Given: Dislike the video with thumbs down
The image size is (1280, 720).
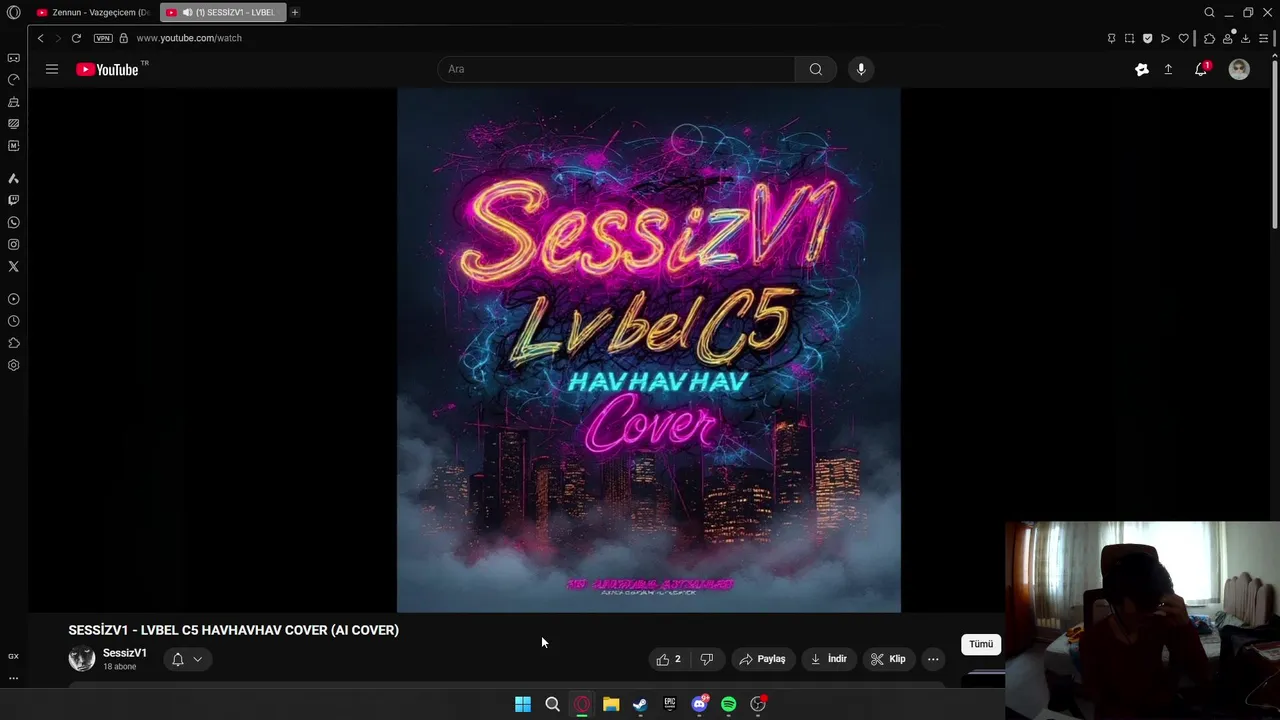Looking at the screenshot, I should tap(706, 659).
